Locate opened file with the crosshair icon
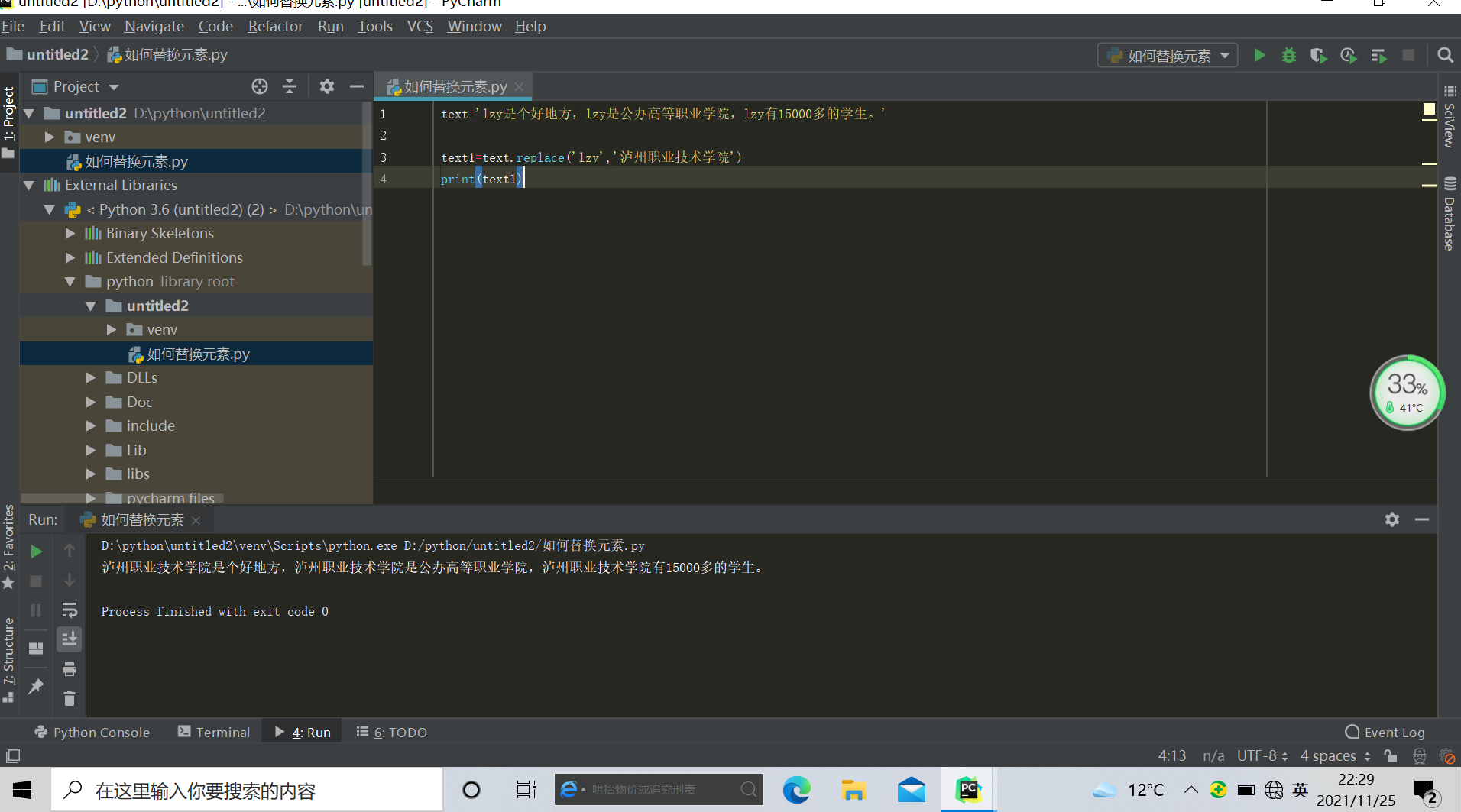Screen dimensions: 1461x812 260,86
